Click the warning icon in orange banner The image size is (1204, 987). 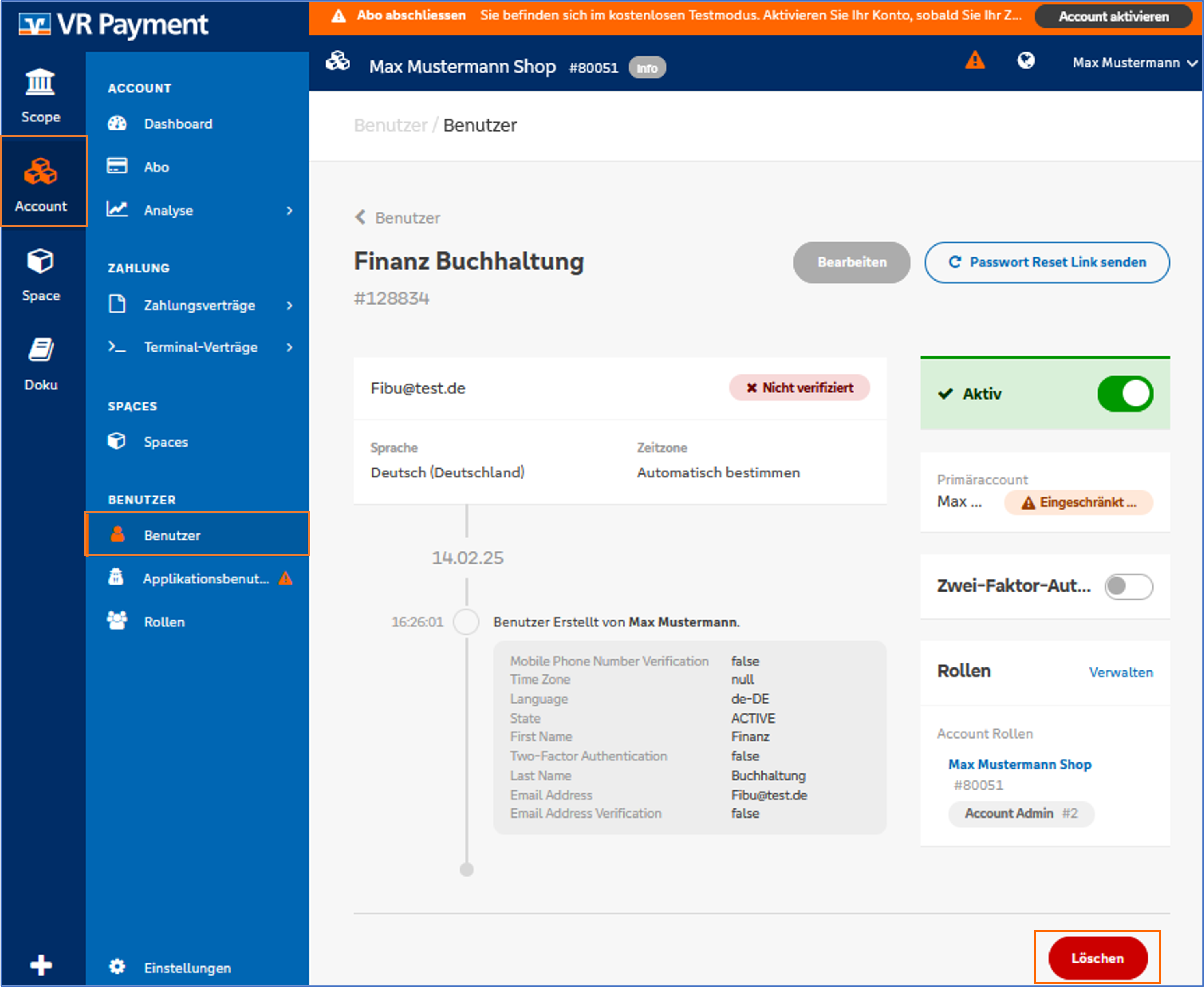[338, 16]
